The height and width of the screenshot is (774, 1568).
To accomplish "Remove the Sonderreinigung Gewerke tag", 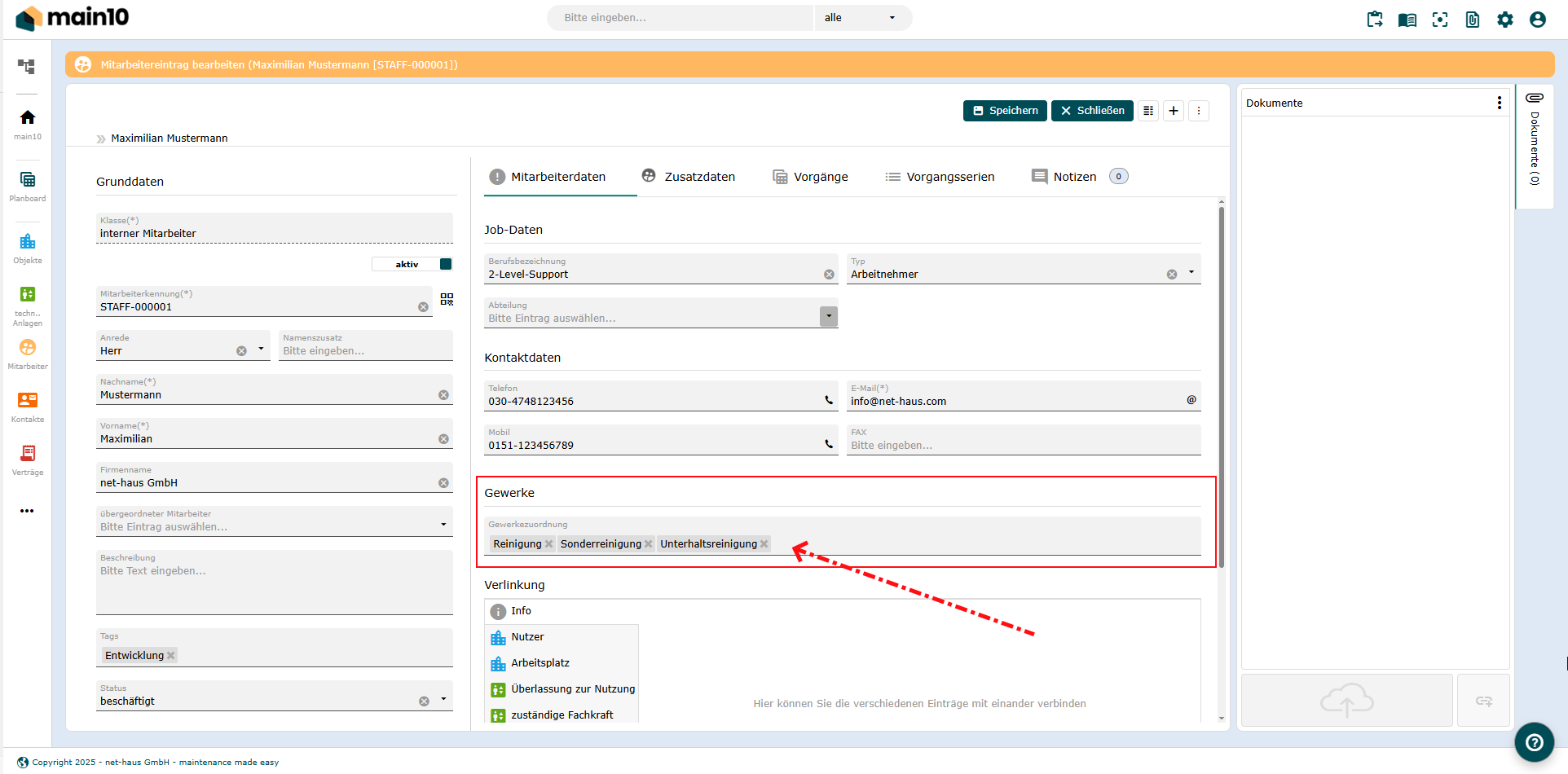I will (x=649, y=544).
